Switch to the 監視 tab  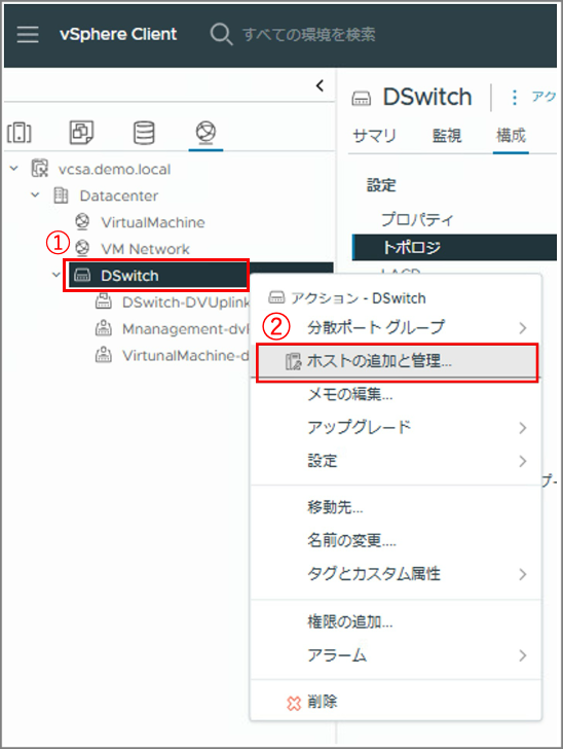tap(447, 136)
